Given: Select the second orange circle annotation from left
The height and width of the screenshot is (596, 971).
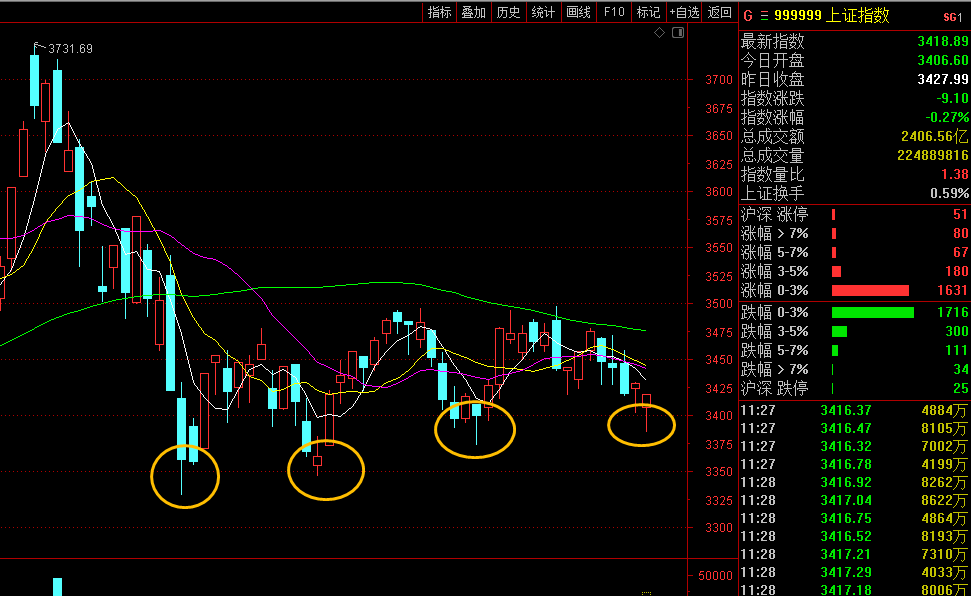Looking at the screenshot, I should click(x=326, y=469).
